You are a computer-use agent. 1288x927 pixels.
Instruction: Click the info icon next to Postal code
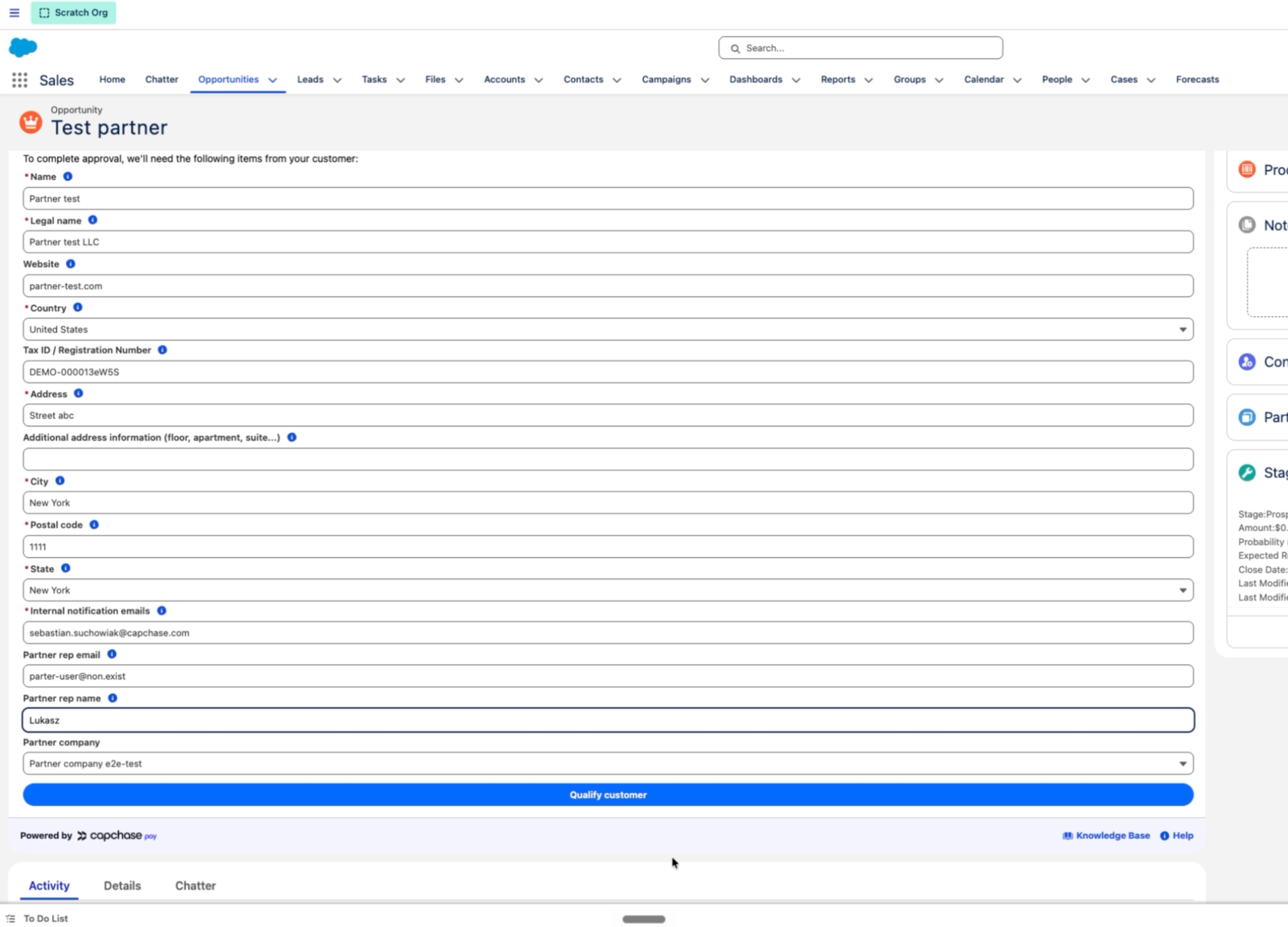(94, 525)
